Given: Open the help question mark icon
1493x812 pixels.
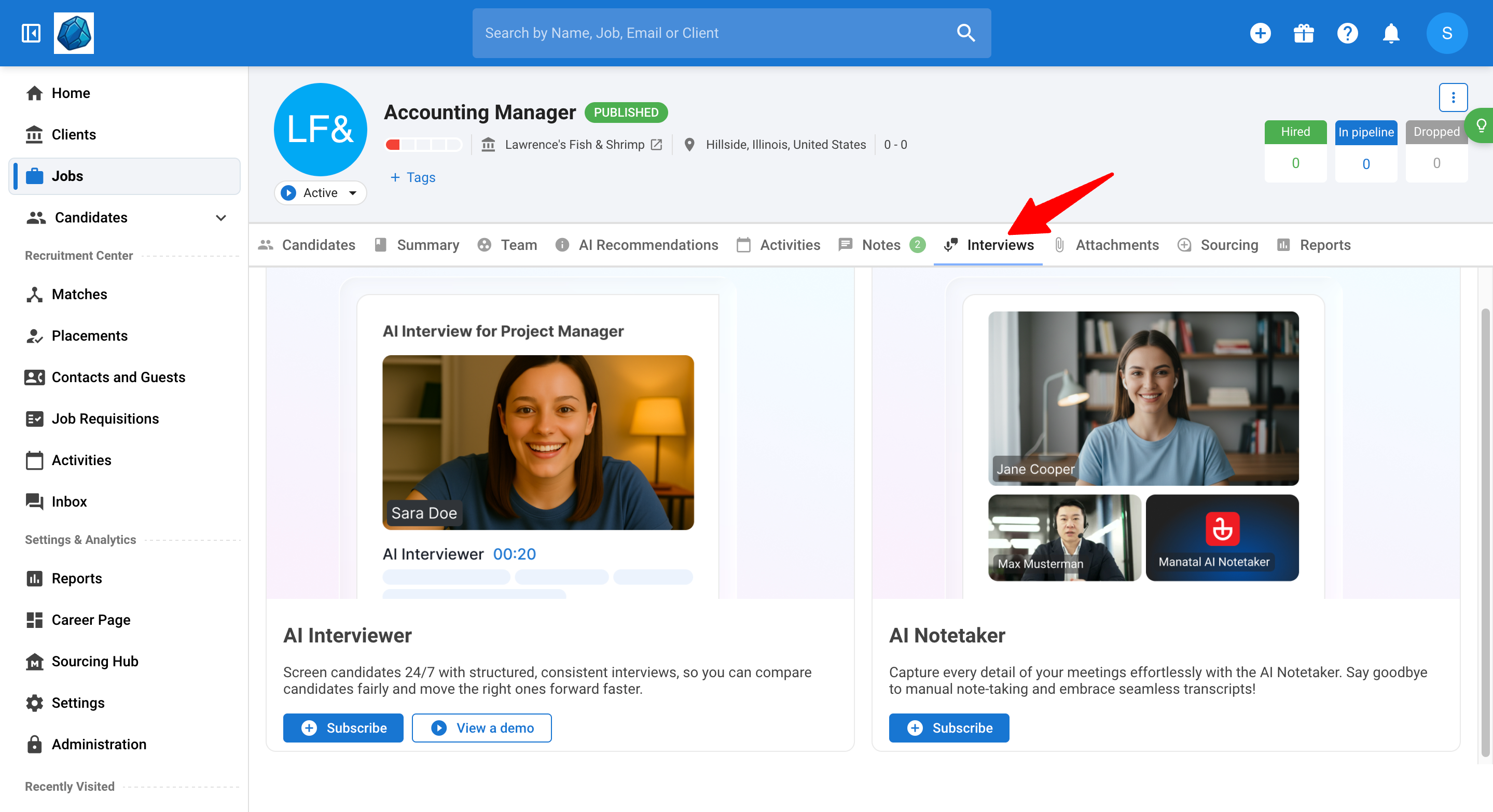Looking at the screenshot, I should click(x=1347, y=33).
